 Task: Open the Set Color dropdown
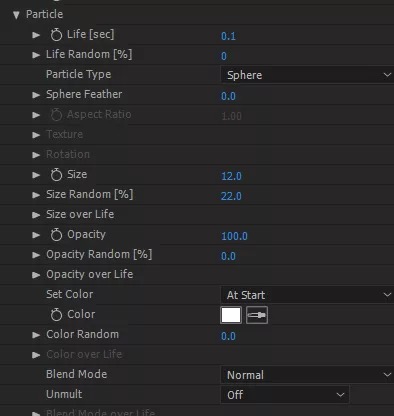pyautogui.click(x=307, y=295)
